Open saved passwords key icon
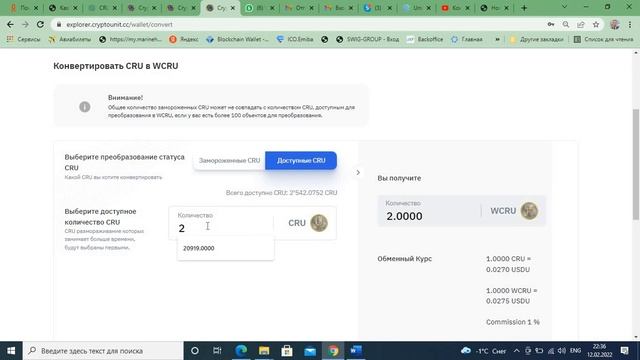Viewport: 640px width, 360px height. tap(551, 24)
